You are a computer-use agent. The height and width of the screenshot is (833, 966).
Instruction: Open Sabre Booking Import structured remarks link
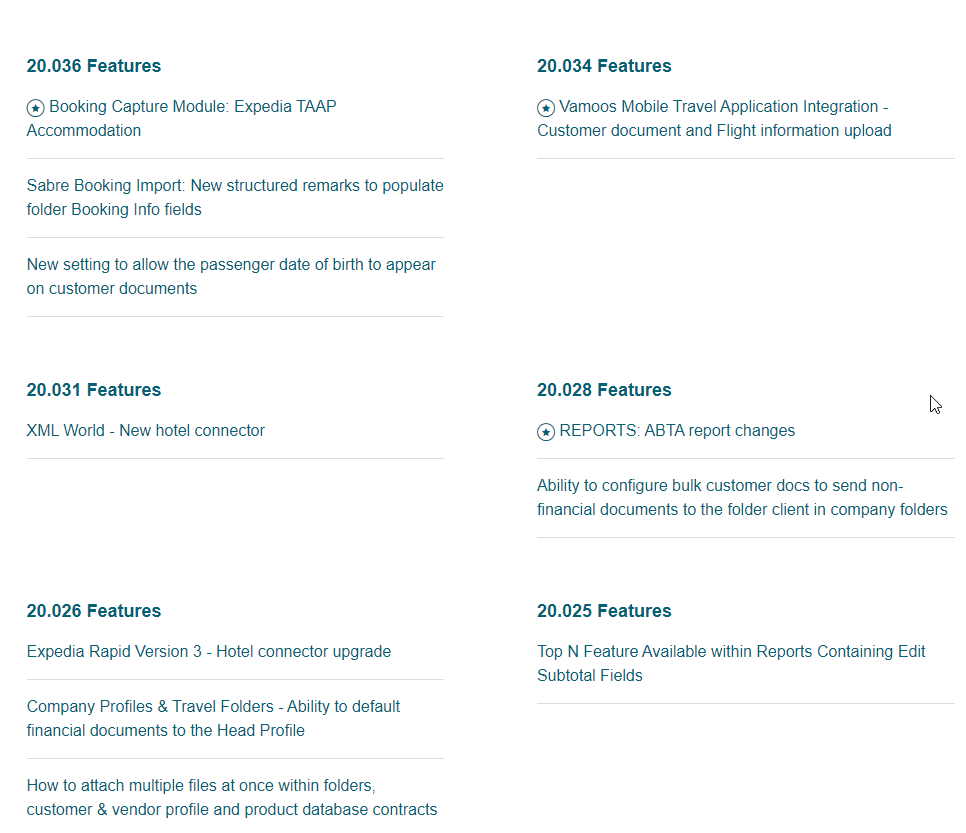coord(235,197)
